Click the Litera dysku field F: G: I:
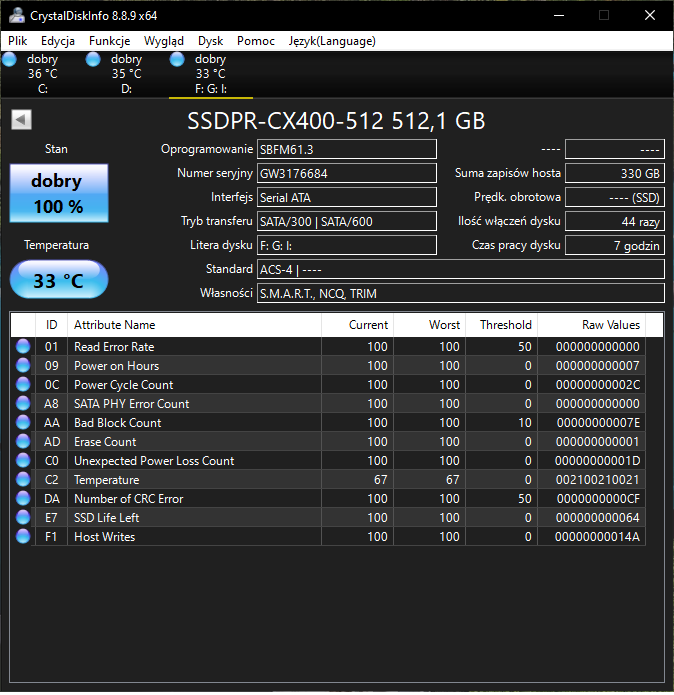The image size is (674, 695). (x=347, y=245)
